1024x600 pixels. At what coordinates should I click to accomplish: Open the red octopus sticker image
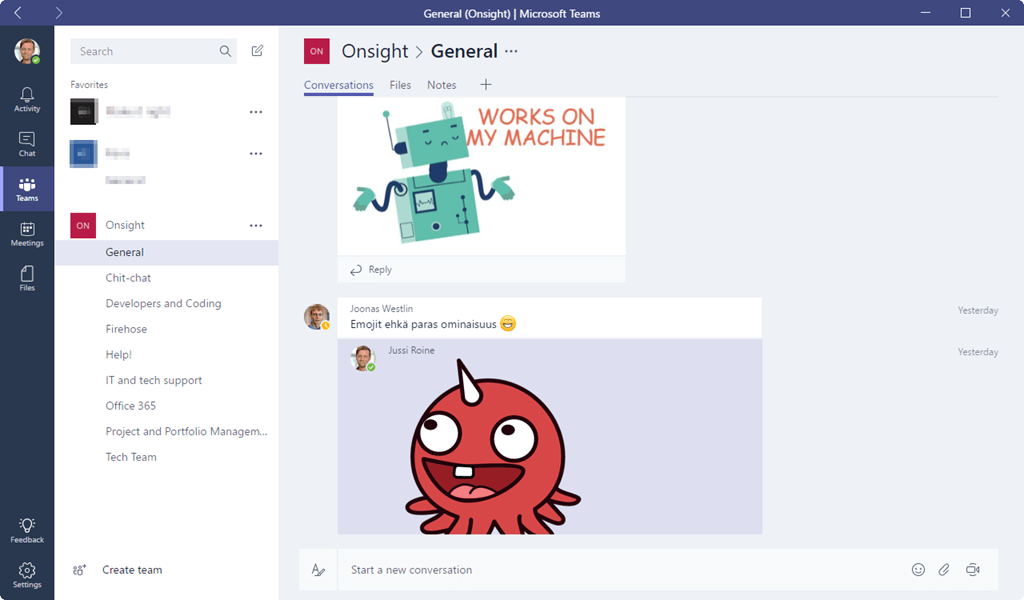tap(493, 446)
